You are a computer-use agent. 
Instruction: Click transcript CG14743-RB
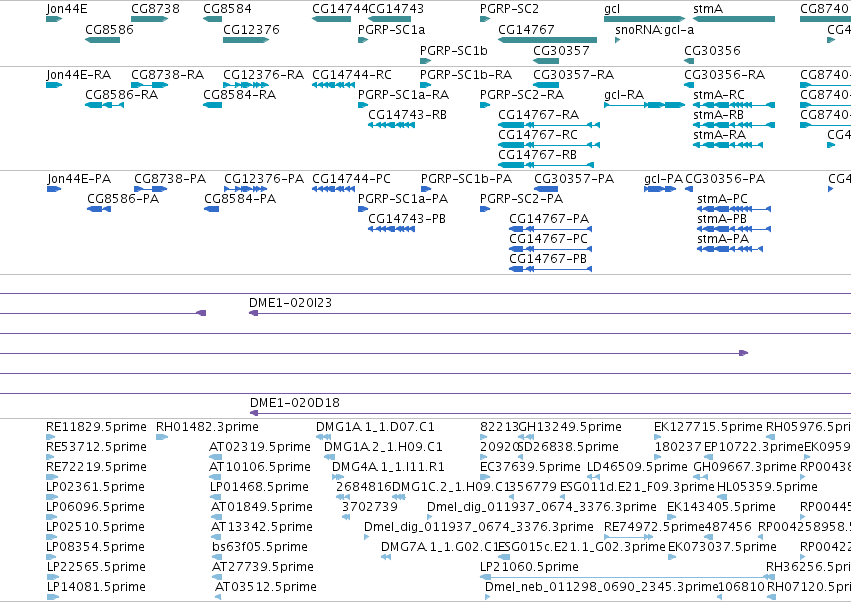pyautogui.click(x=408, y=115)
